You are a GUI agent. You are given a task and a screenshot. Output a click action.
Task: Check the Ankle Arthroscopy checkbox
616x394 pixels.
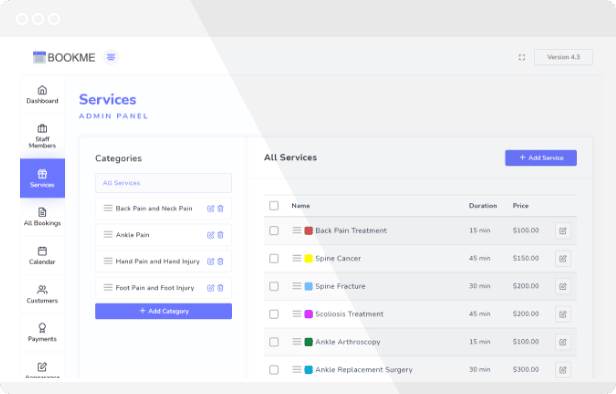pos(274,342)
